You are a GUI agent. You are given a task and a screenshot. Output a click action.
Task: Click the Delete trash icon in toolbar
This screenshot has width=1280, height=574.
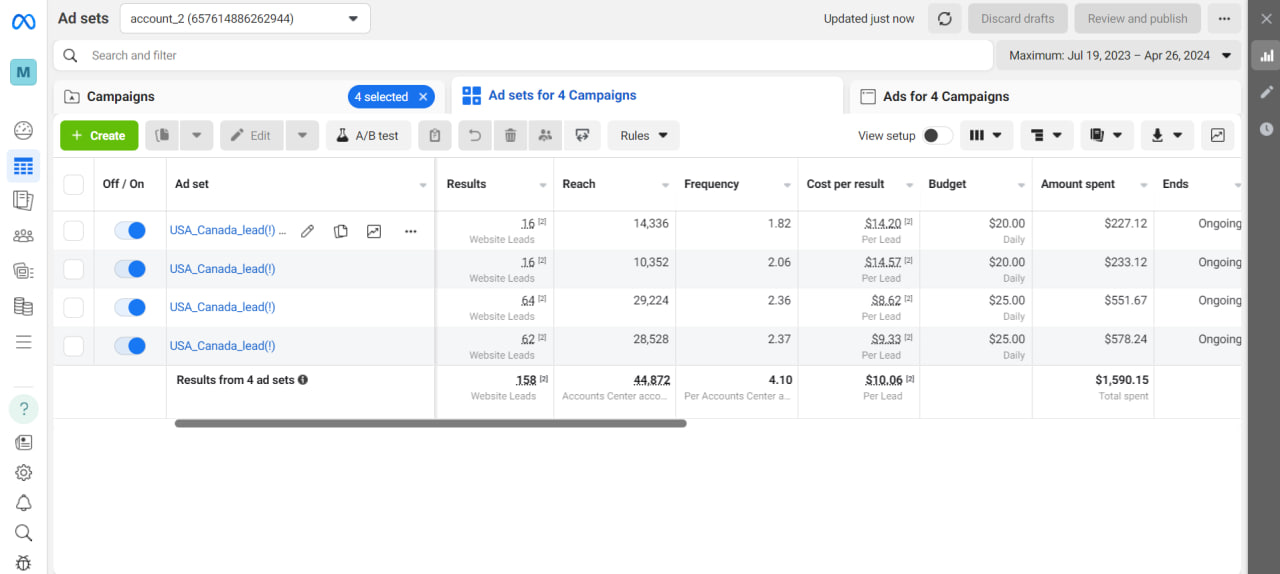[x=510, y=135]
